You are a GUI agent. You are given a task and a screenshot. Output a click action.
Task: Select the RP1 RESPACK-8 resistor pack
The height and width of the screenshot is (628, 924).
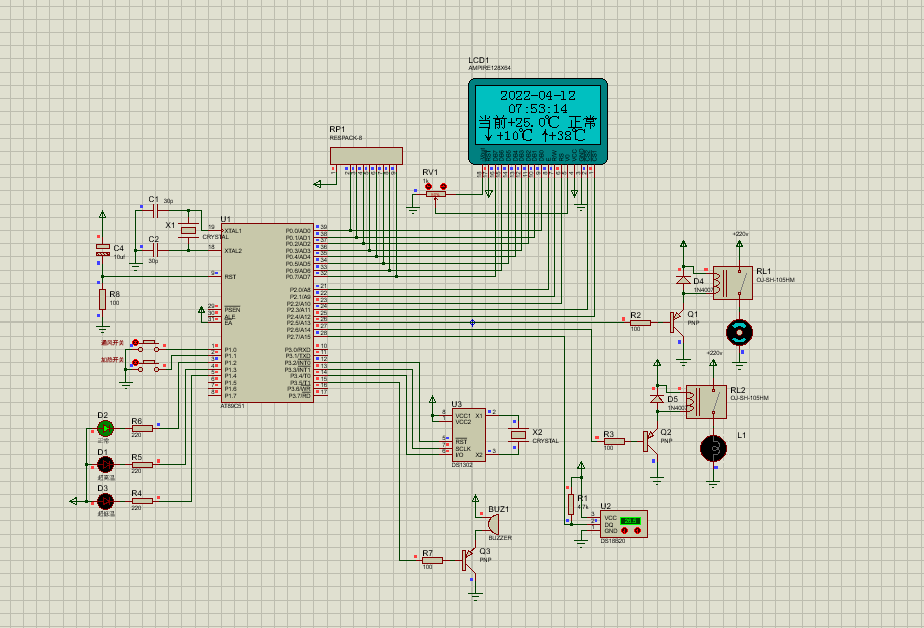(366, 156)
